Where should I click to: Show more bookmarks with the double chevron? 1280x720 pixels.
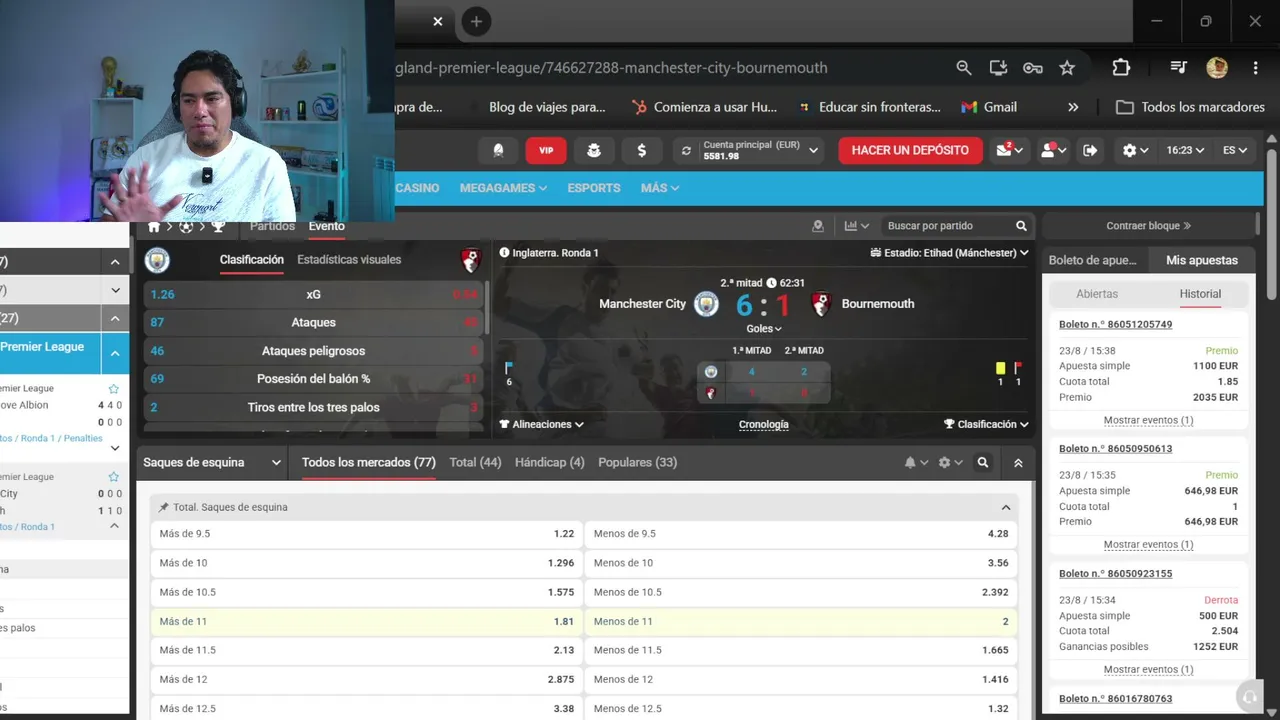[x=1073, y=107]
